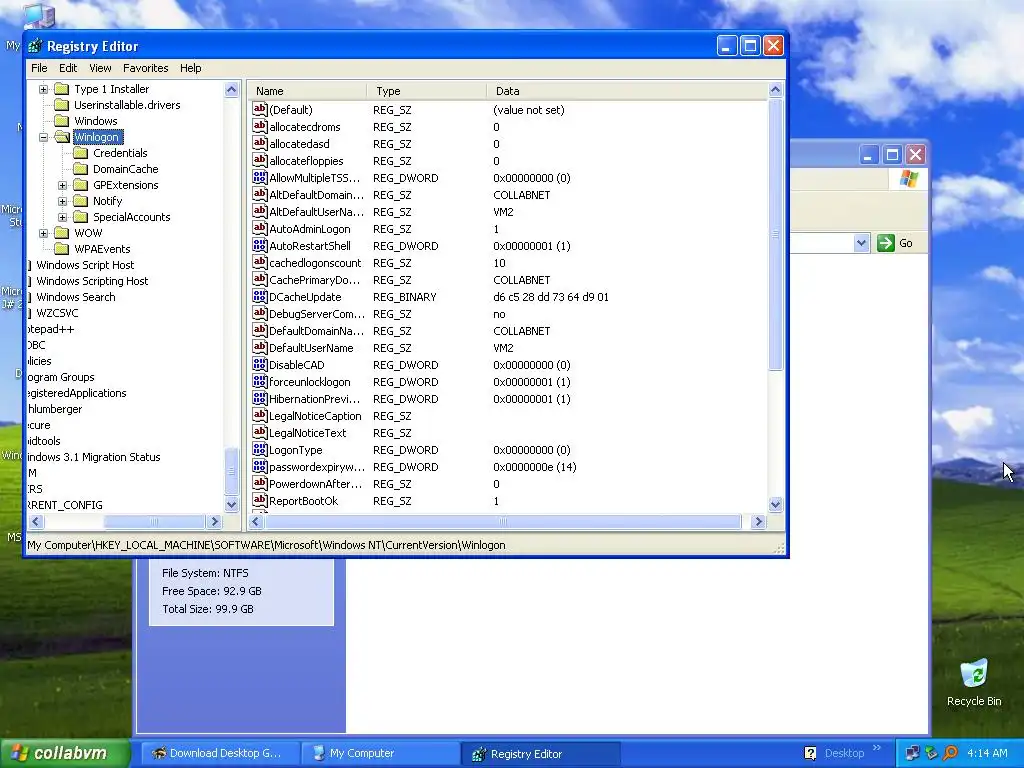The image size is (1024, 768).
Task: Select the Windows Script Host key
Action: coord(86,264)
